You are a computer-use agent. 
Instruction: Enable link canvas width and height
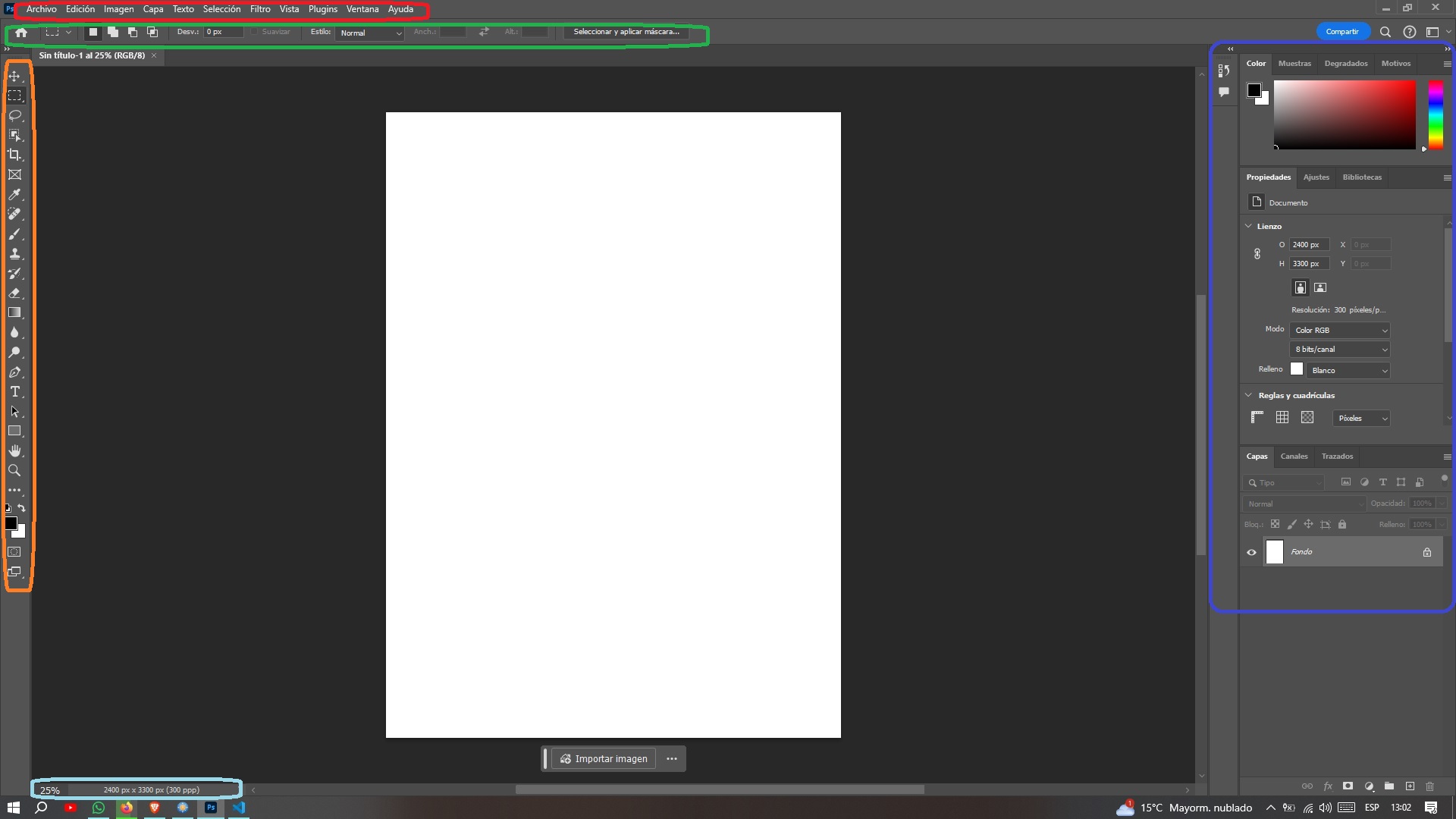(1258, 253)
